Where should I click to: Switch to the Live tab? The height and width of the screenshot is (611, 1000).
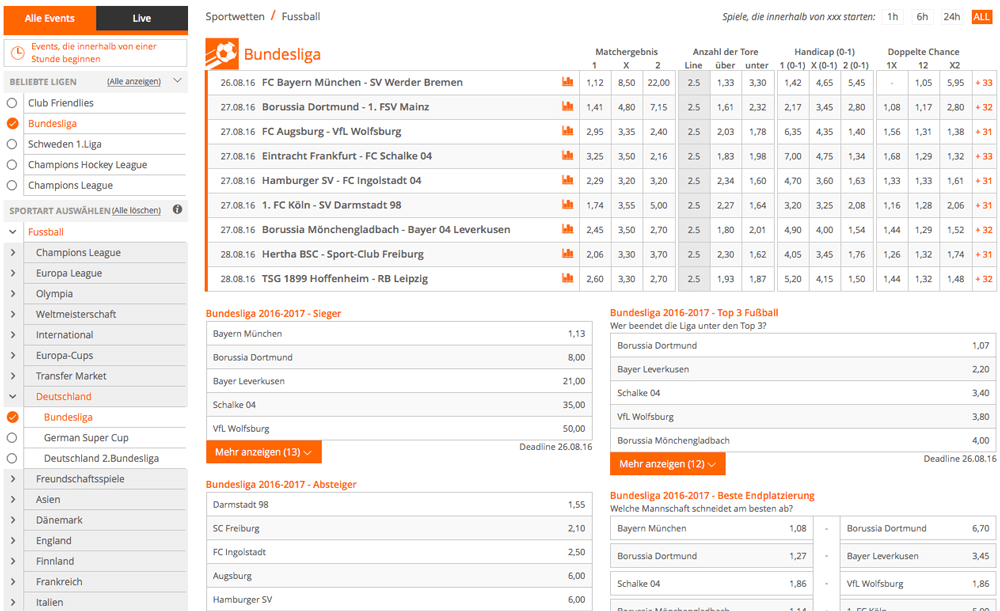coord(142,18)
